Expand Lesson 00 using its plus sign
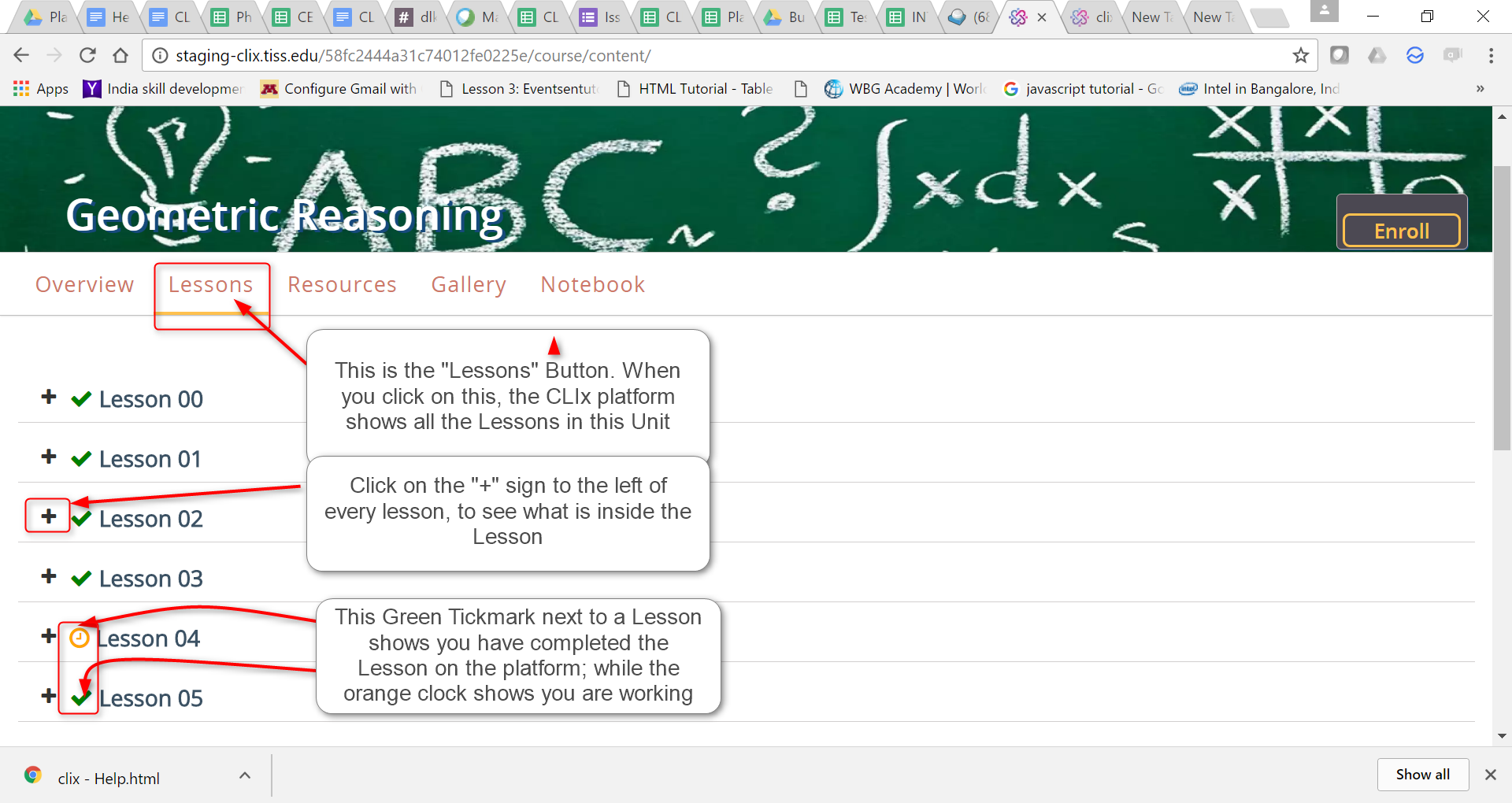 click(49, 397)
